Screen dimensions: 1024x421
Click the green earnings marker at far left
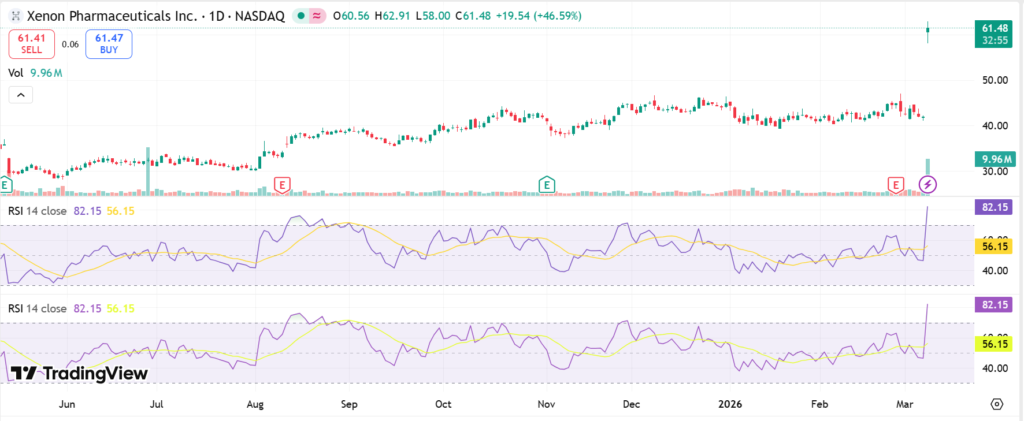(5, 184)
